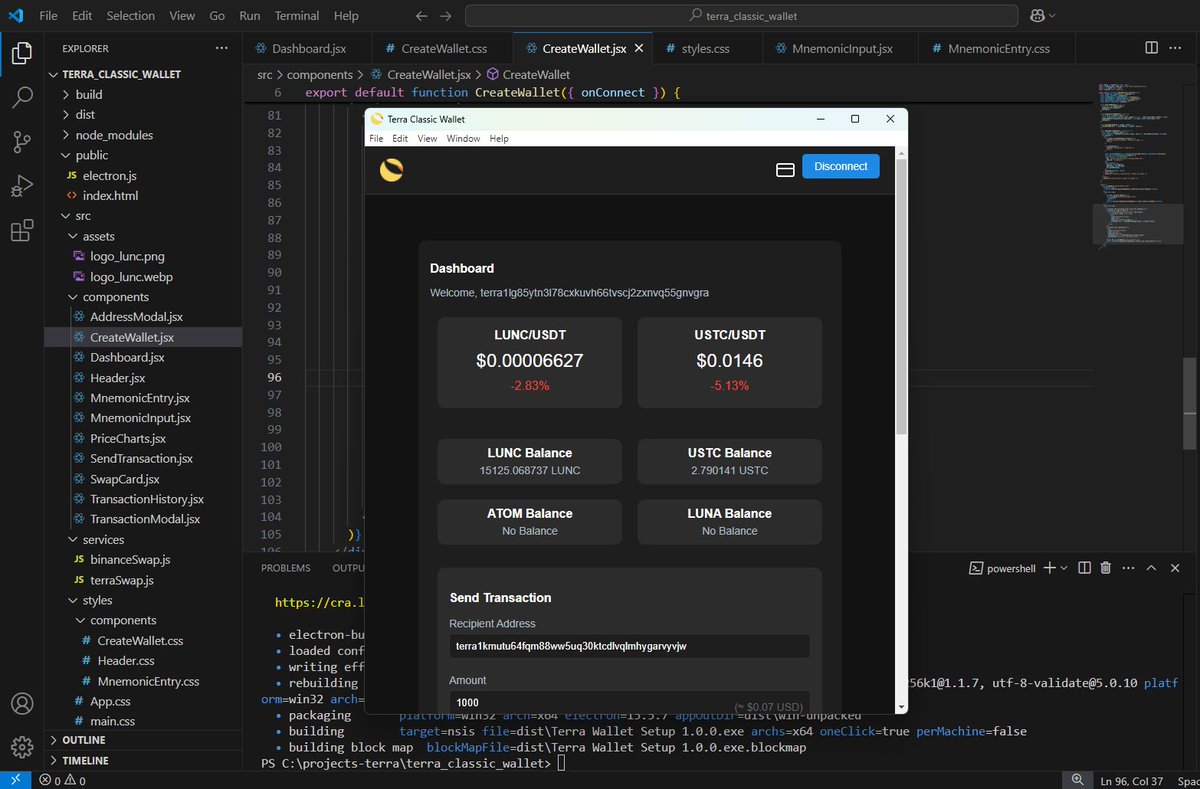Open the Copilot dropdown arrow

[x=1051, y=16]
